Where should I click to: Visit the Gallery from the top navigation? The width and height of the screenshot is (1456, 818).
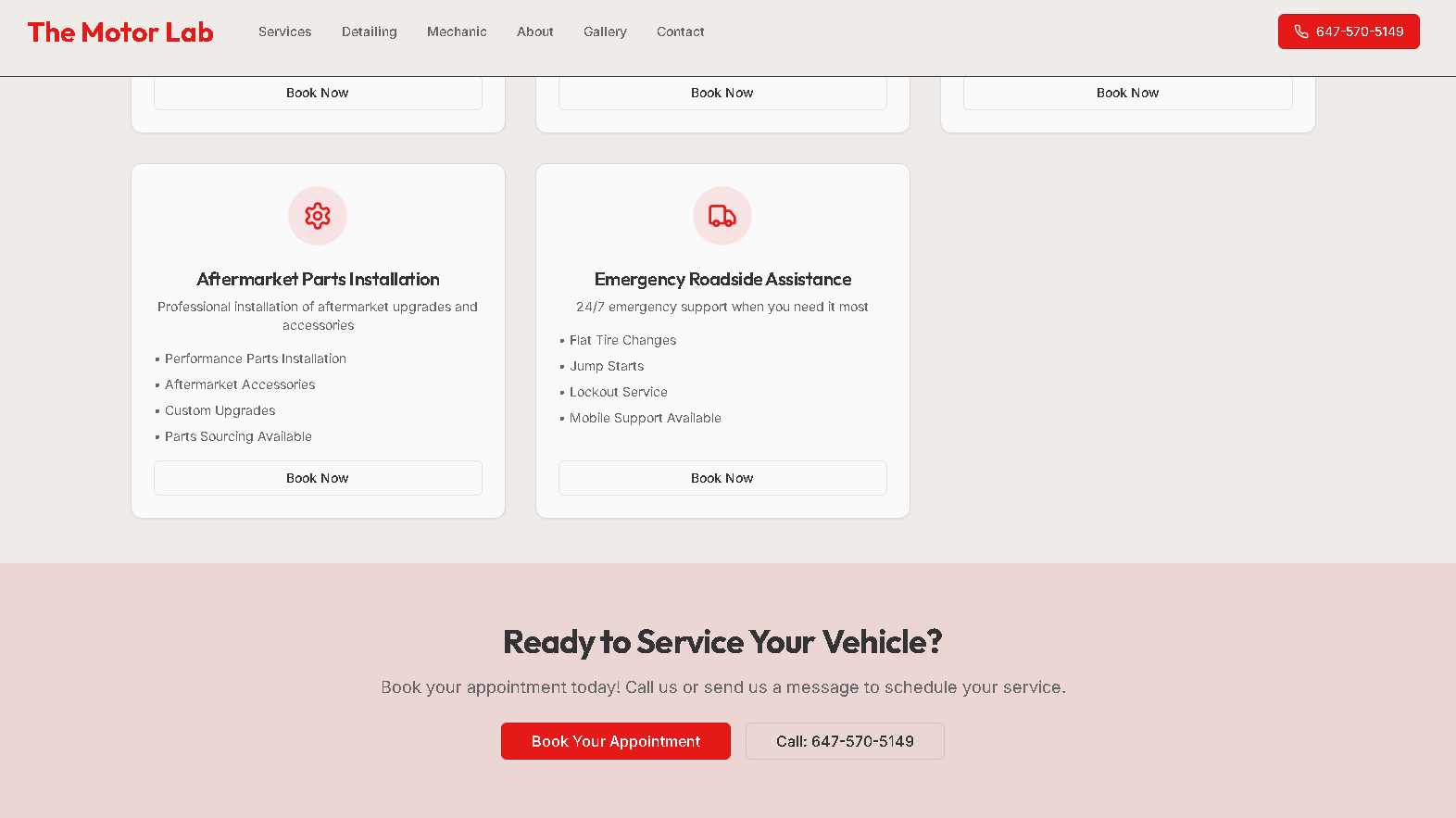605,31
